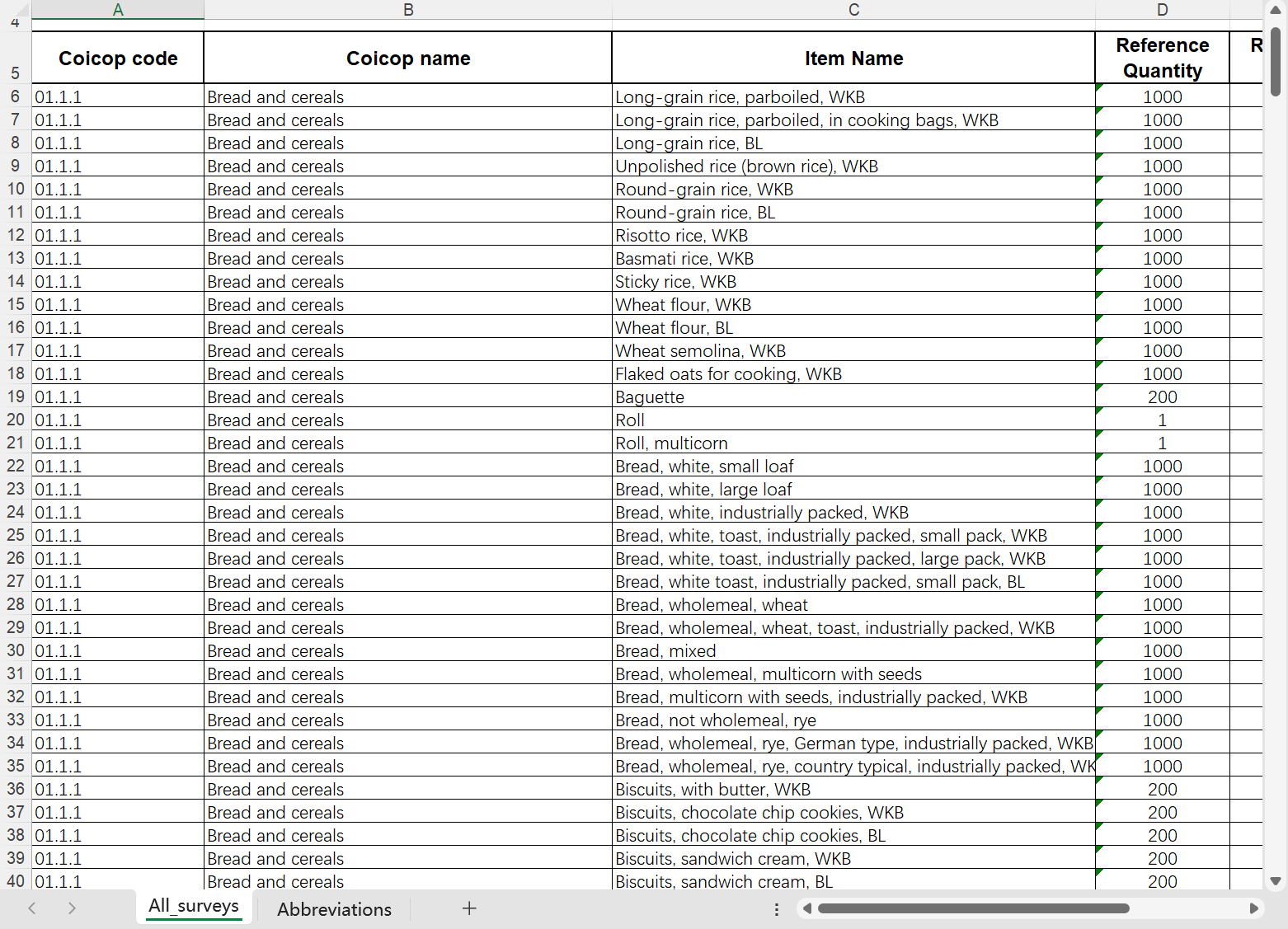Go to previous sheet arrow
The width and height of the screenshot is (1288, 929).
click(x=32, y=908)
